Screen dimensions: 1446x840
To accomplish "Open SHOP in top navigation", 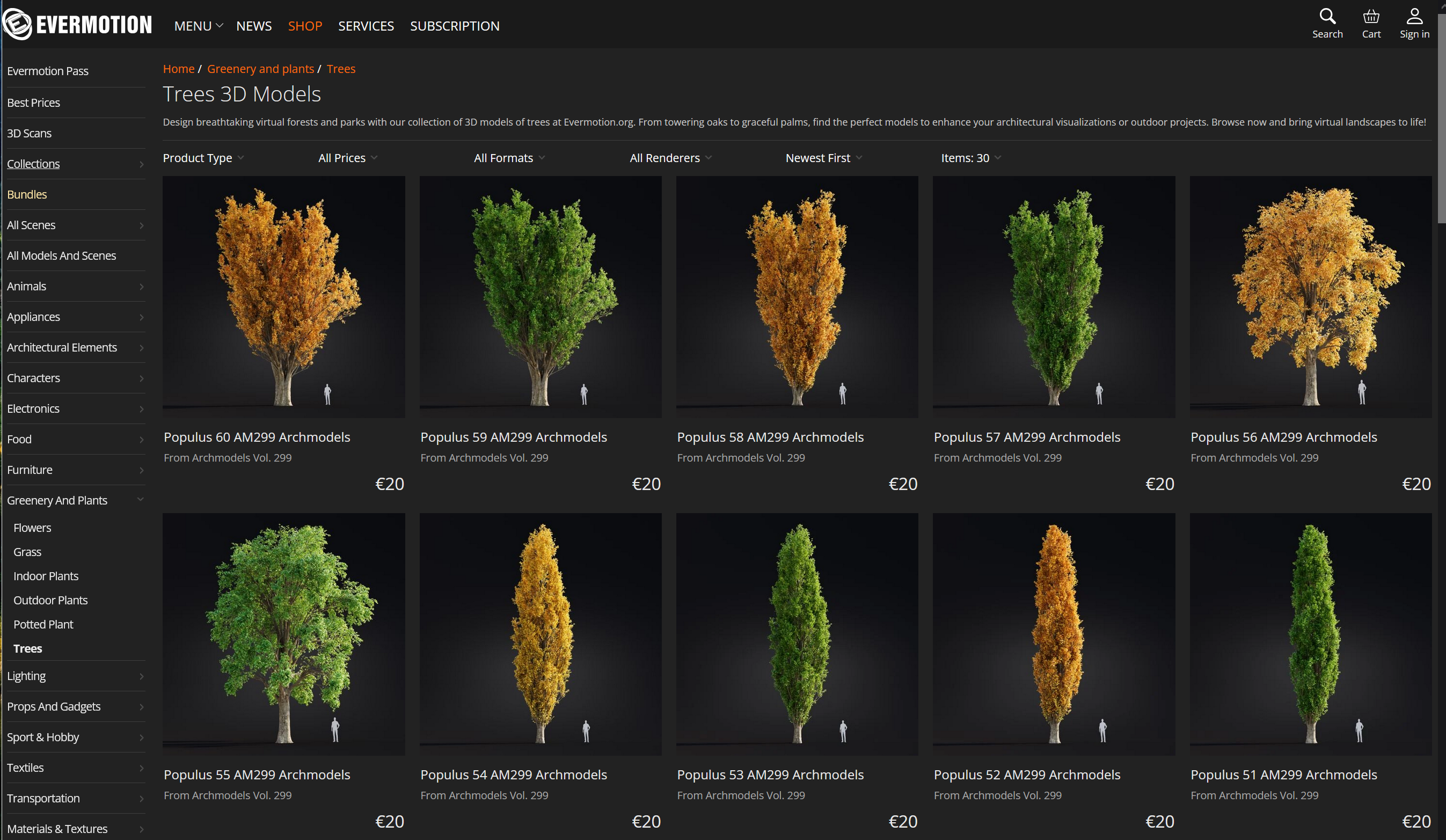I will tap(305, 26).
